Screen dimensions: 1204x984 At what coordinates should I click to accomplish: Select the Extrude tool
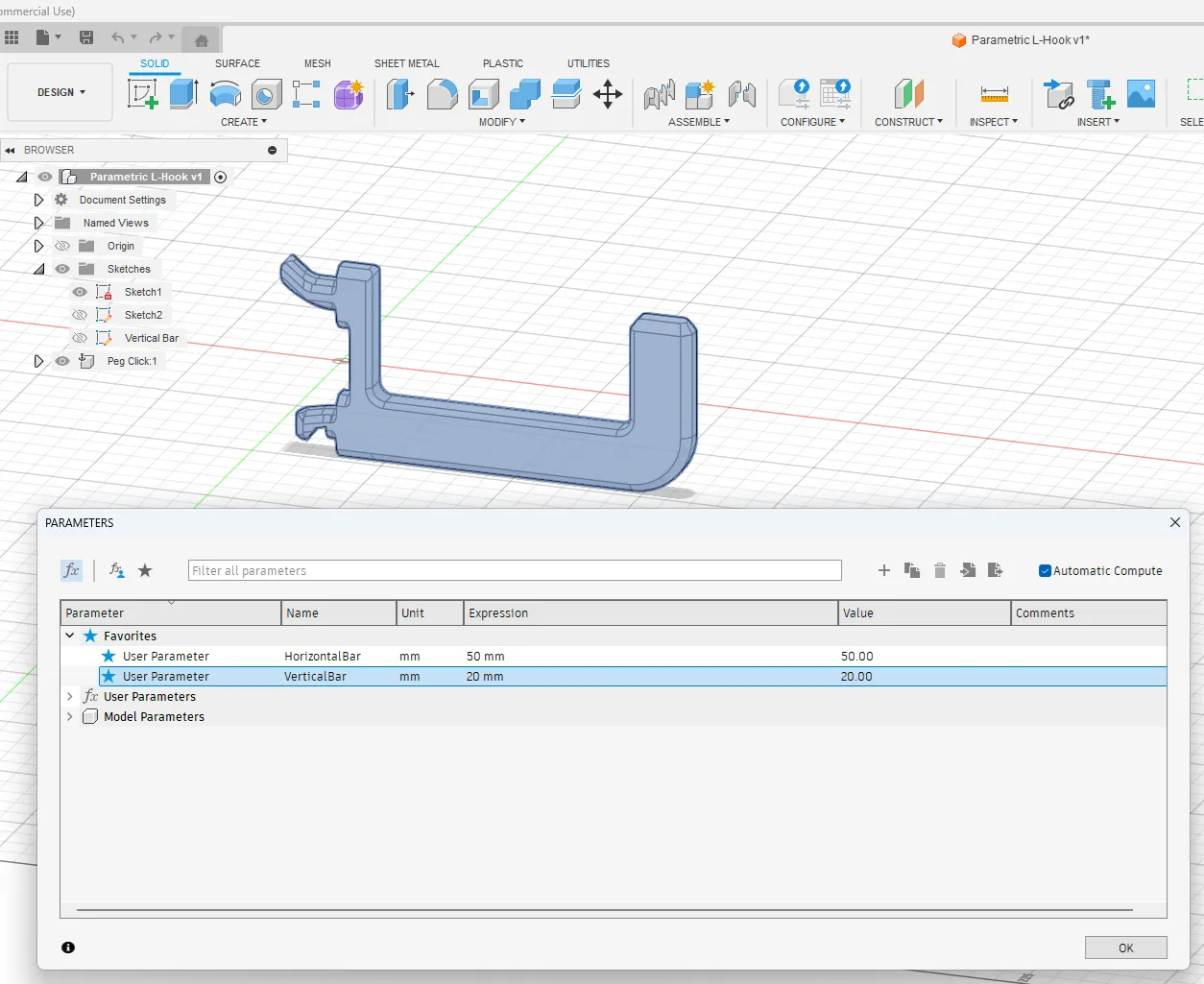click(x=182, y=94)
